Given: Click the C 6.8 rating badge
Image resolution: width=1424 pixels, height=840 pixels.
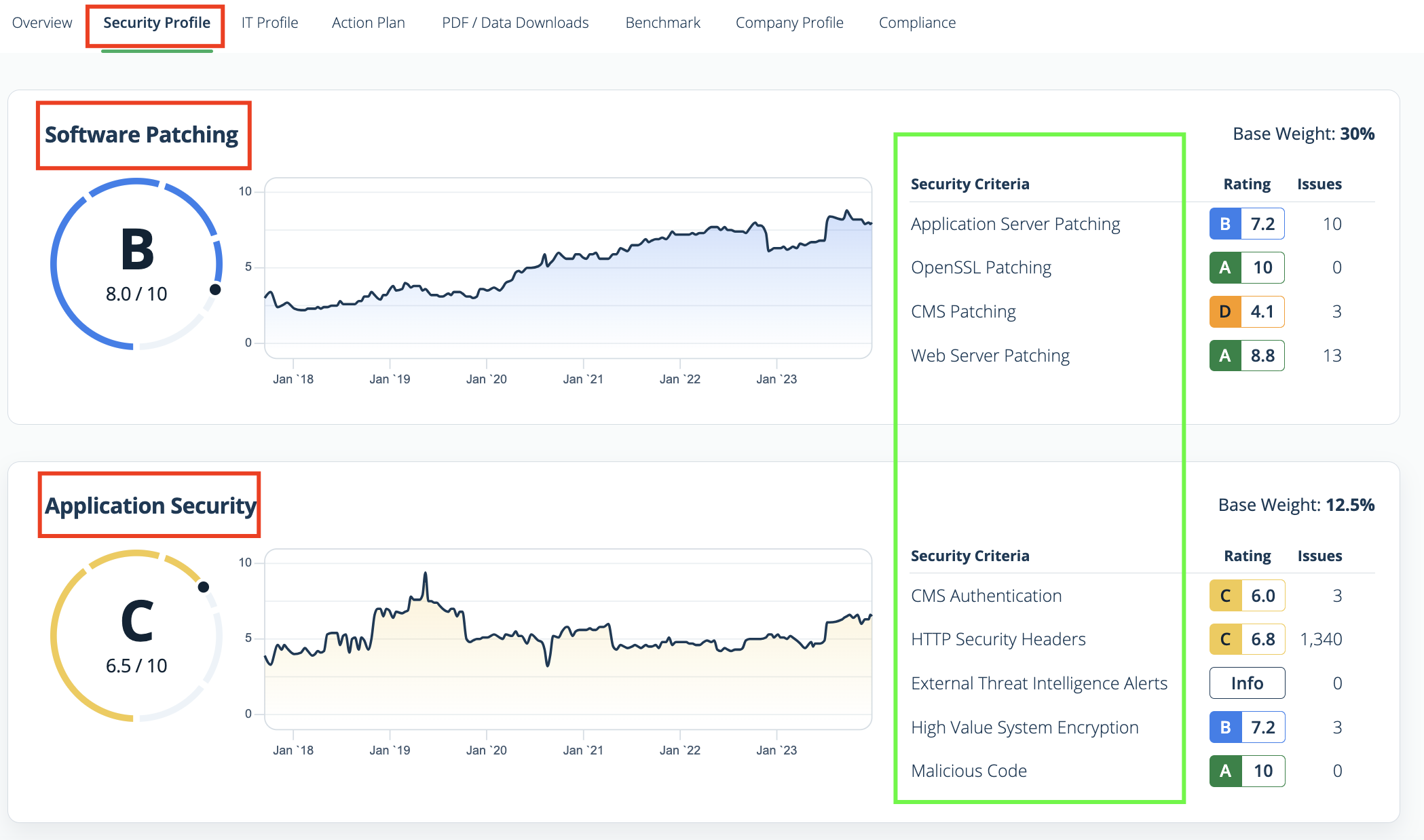Looking at the screenshot, I should tap(1247, 639).
